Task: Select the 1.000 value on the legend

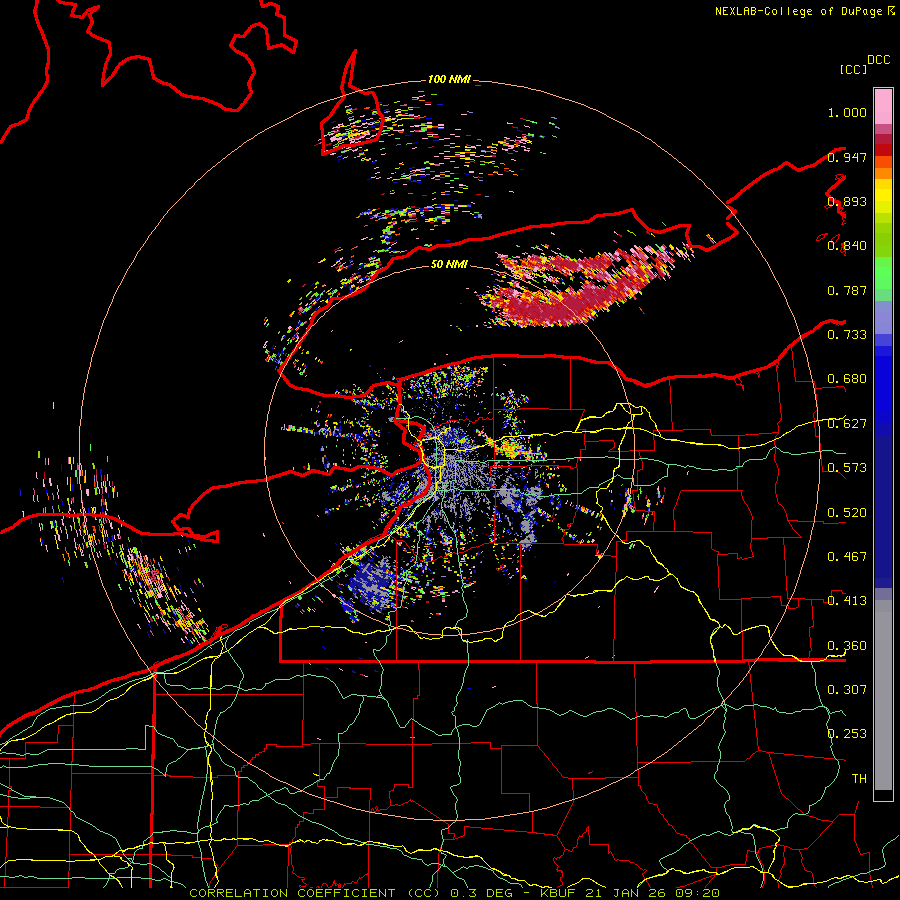Action: (847, 112)
